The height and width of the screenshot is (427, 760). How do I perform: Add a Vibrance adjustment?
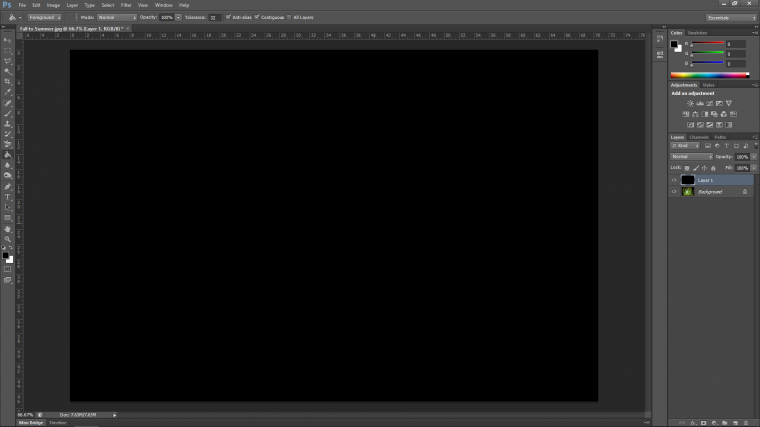[728, 103]
